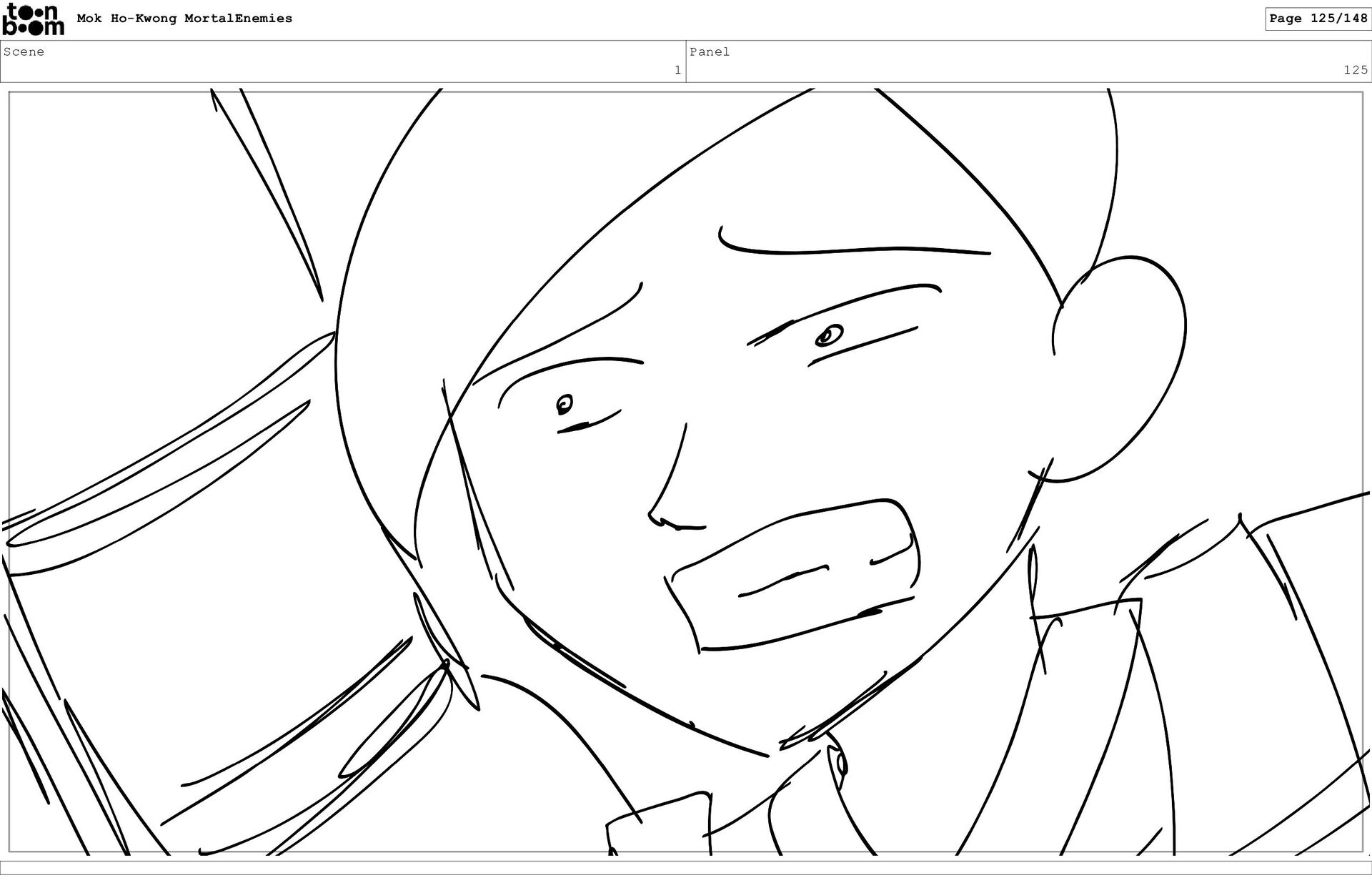1372x888 pixels.
Task: Select the 'Mok Ho-Kwong MortalEnemies' title text
Action: tap(184, 19)
